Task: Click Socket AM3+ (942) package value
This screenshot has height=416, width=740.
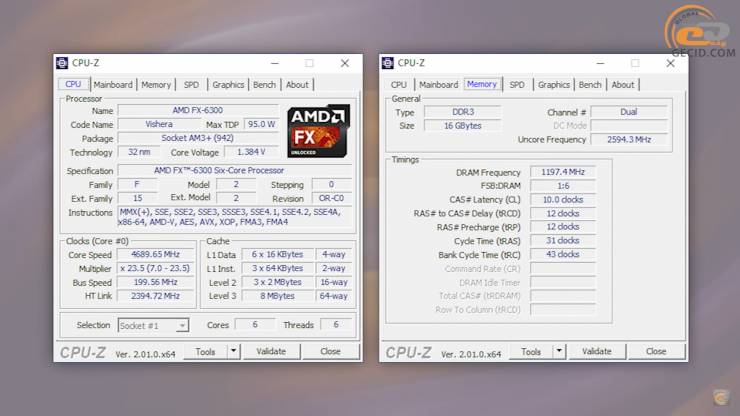Action: 198,138
